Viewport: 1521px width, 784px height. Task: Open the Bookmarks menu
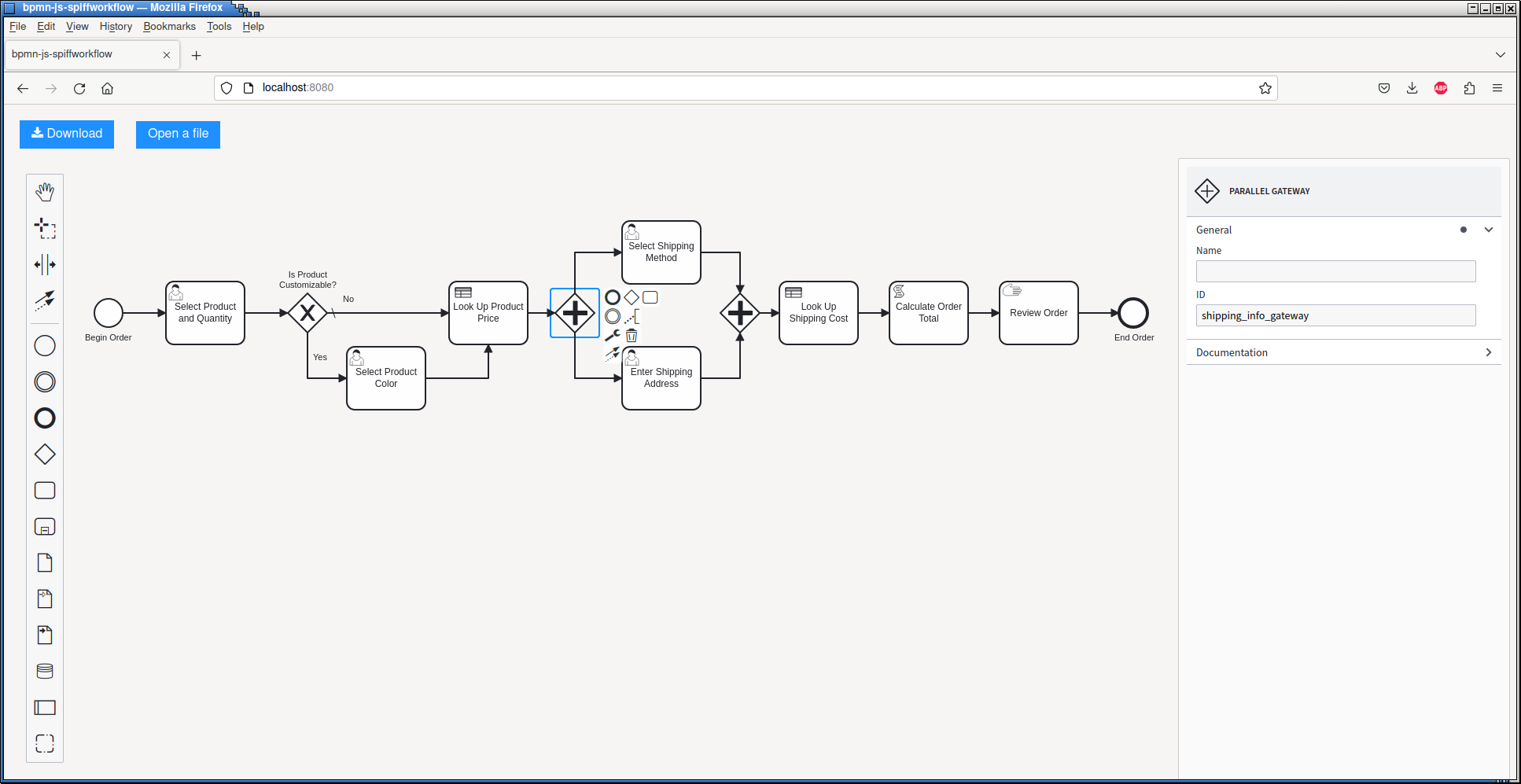pyautogui.click(x=169, y=26)
